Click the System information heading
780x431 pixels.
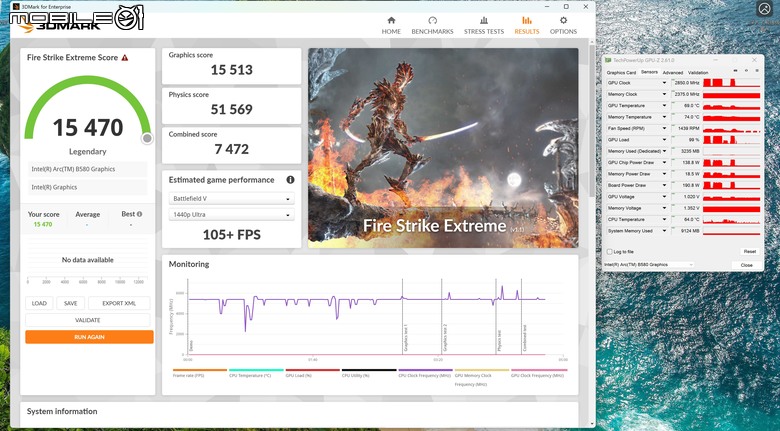[x=62, y=411]
